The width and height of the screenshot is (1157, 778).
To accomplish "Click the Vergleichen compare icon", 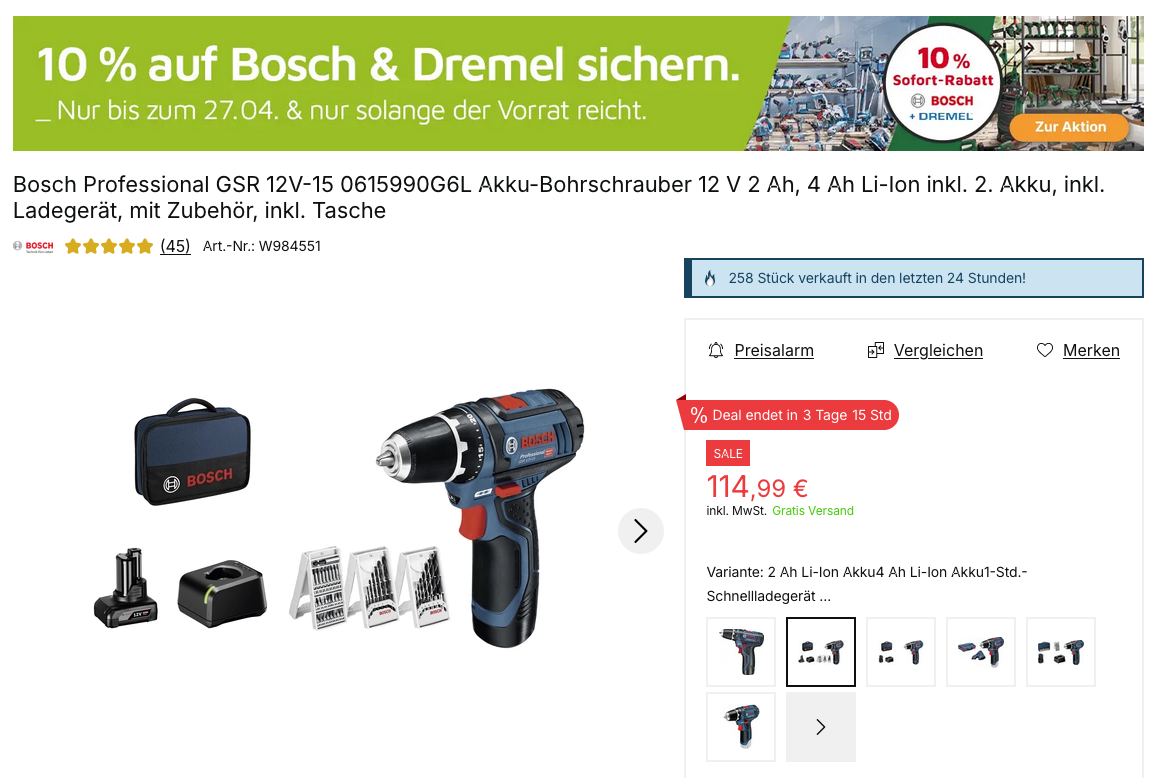I will pyautogui.click(x=875, y=350).
